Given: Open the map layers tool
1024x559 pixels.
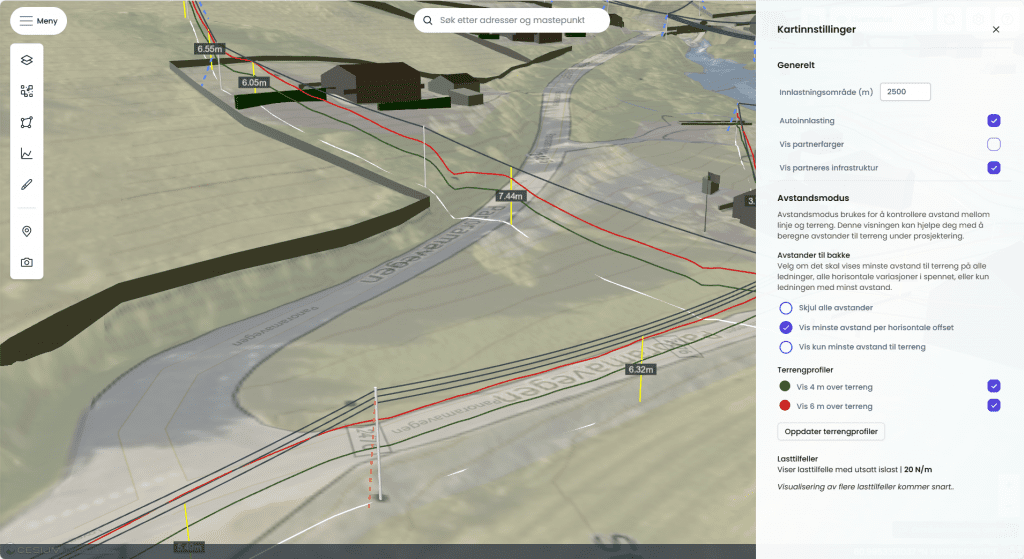Looking at the screenshot, I should (x=27, y=60).
